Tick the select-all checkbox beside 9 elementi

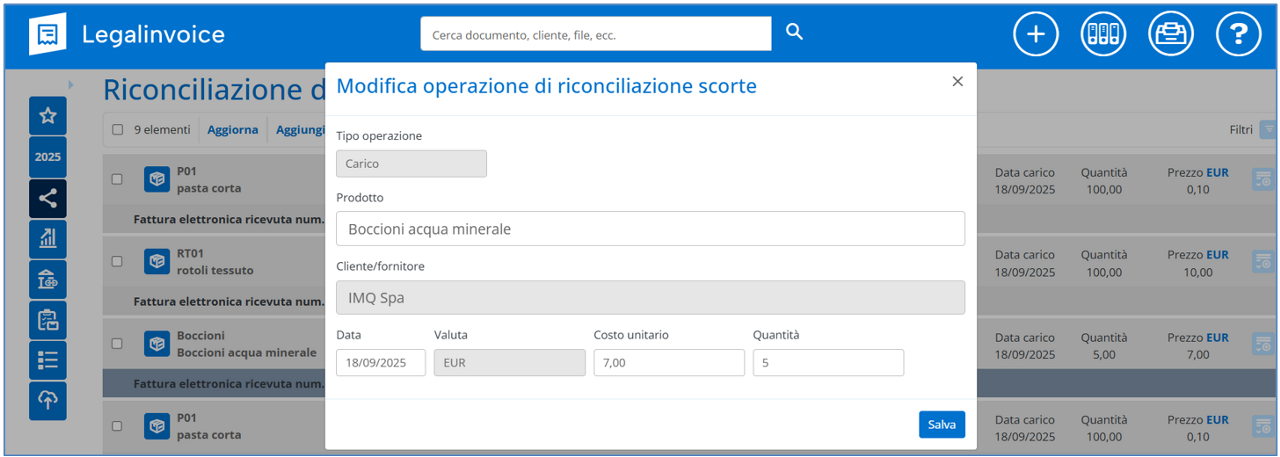pyautogui.click(x=118, y=130)
